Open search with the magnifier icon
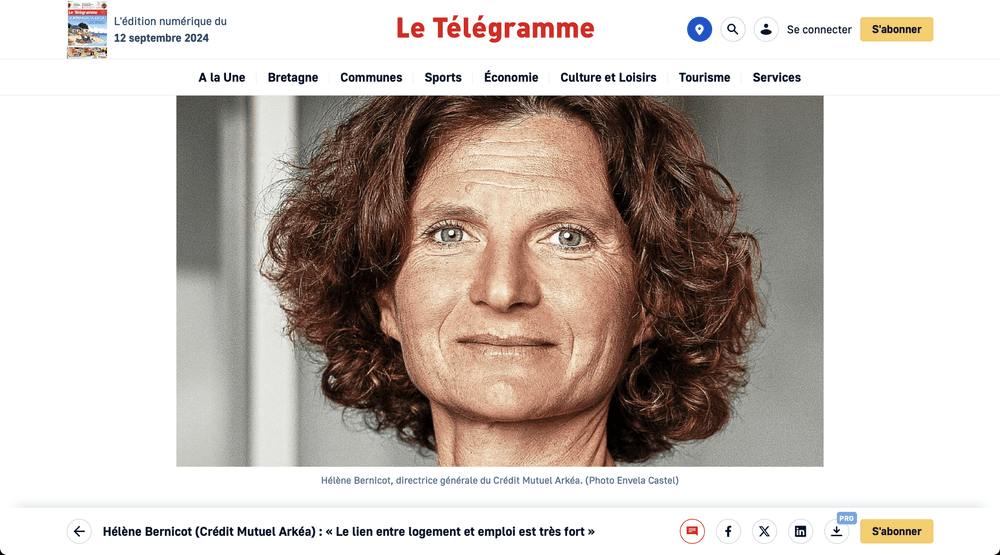The image size is (1000, 555). point(733,29)
